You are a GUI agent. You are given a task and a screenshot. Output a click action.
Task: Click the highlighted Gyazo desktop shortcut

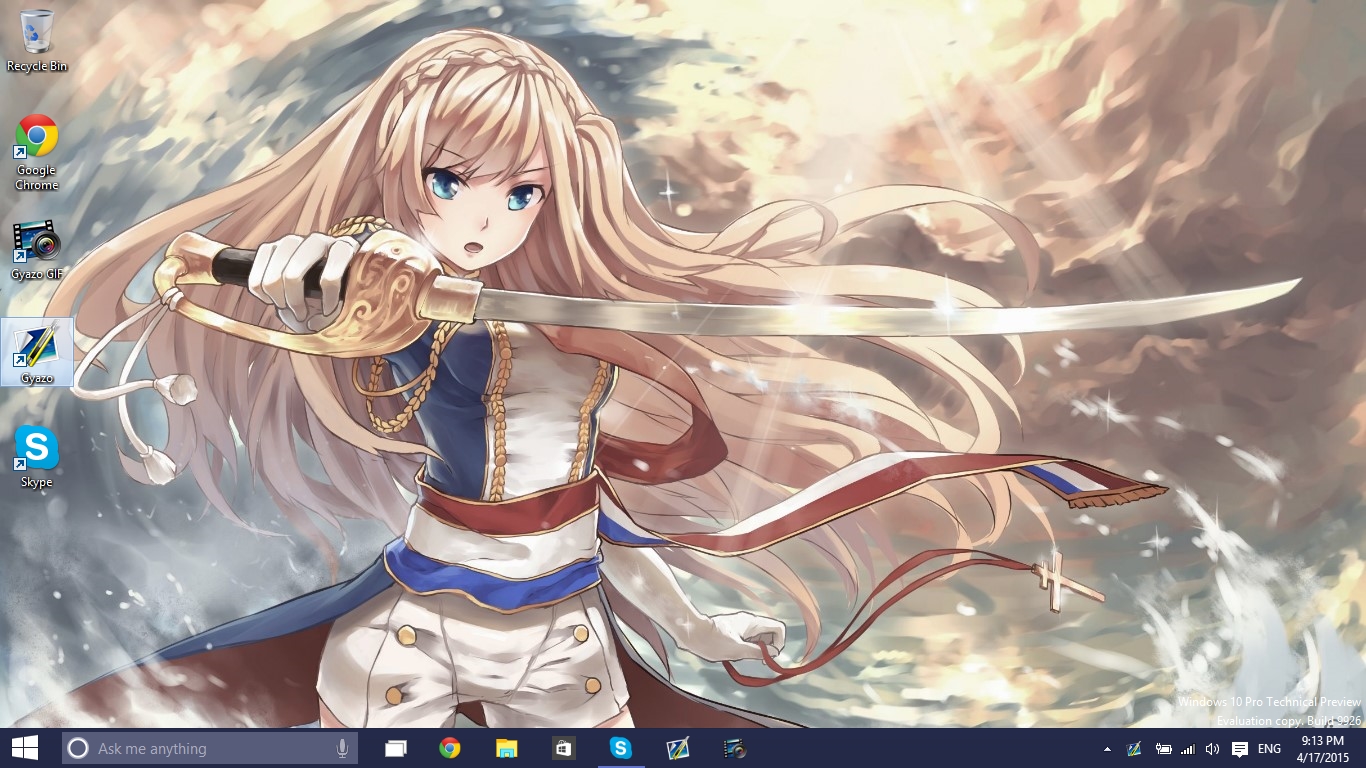(37, 352)
